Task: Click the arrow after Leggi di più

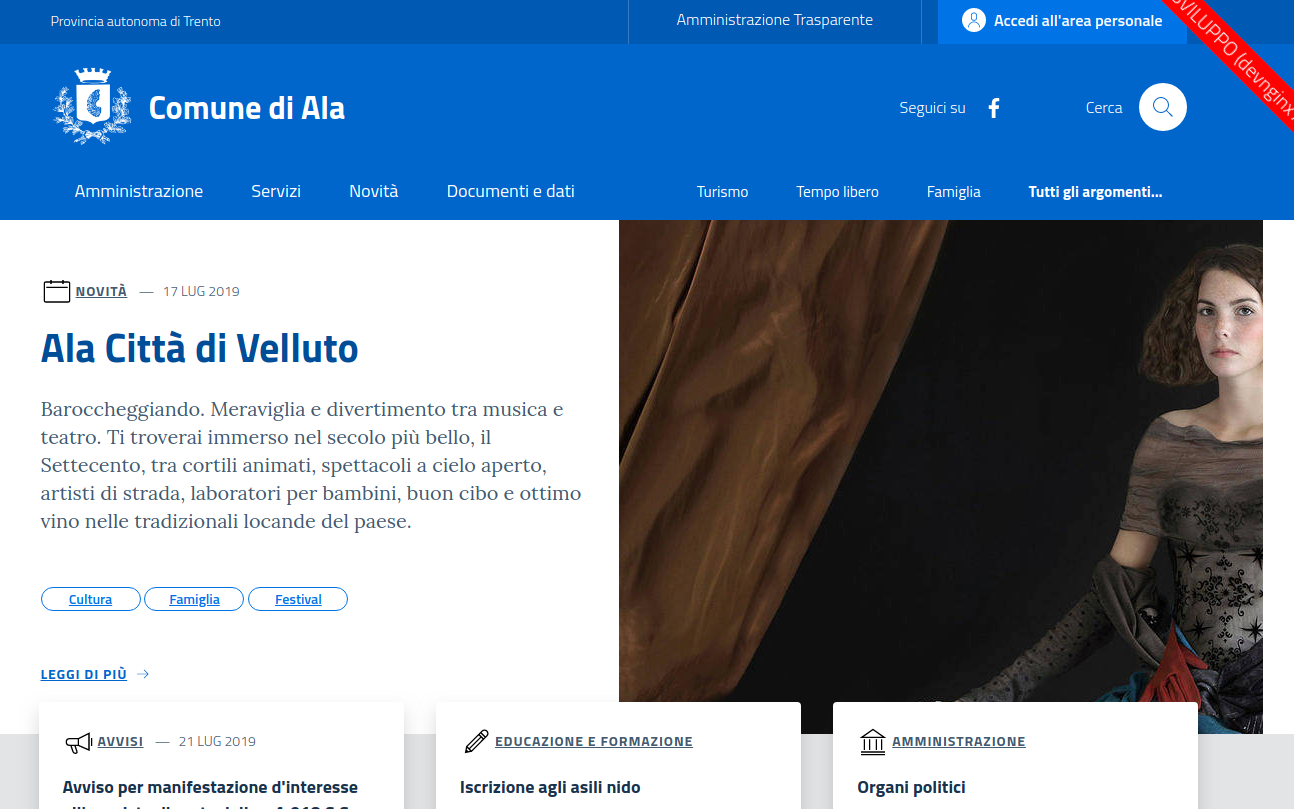Action: click(143, 674)
